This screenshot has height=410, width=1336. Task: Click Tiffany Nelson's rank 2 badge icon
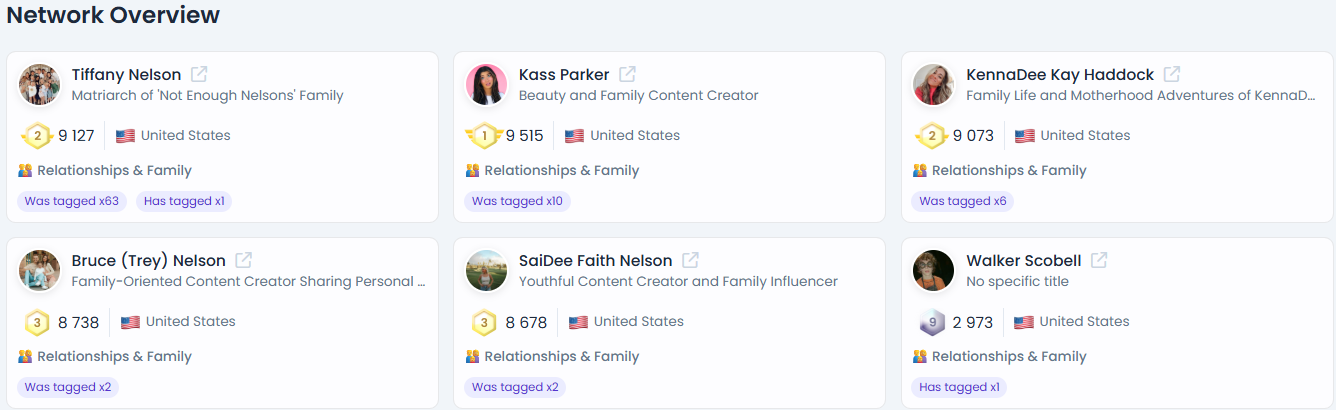click(37, 136)
